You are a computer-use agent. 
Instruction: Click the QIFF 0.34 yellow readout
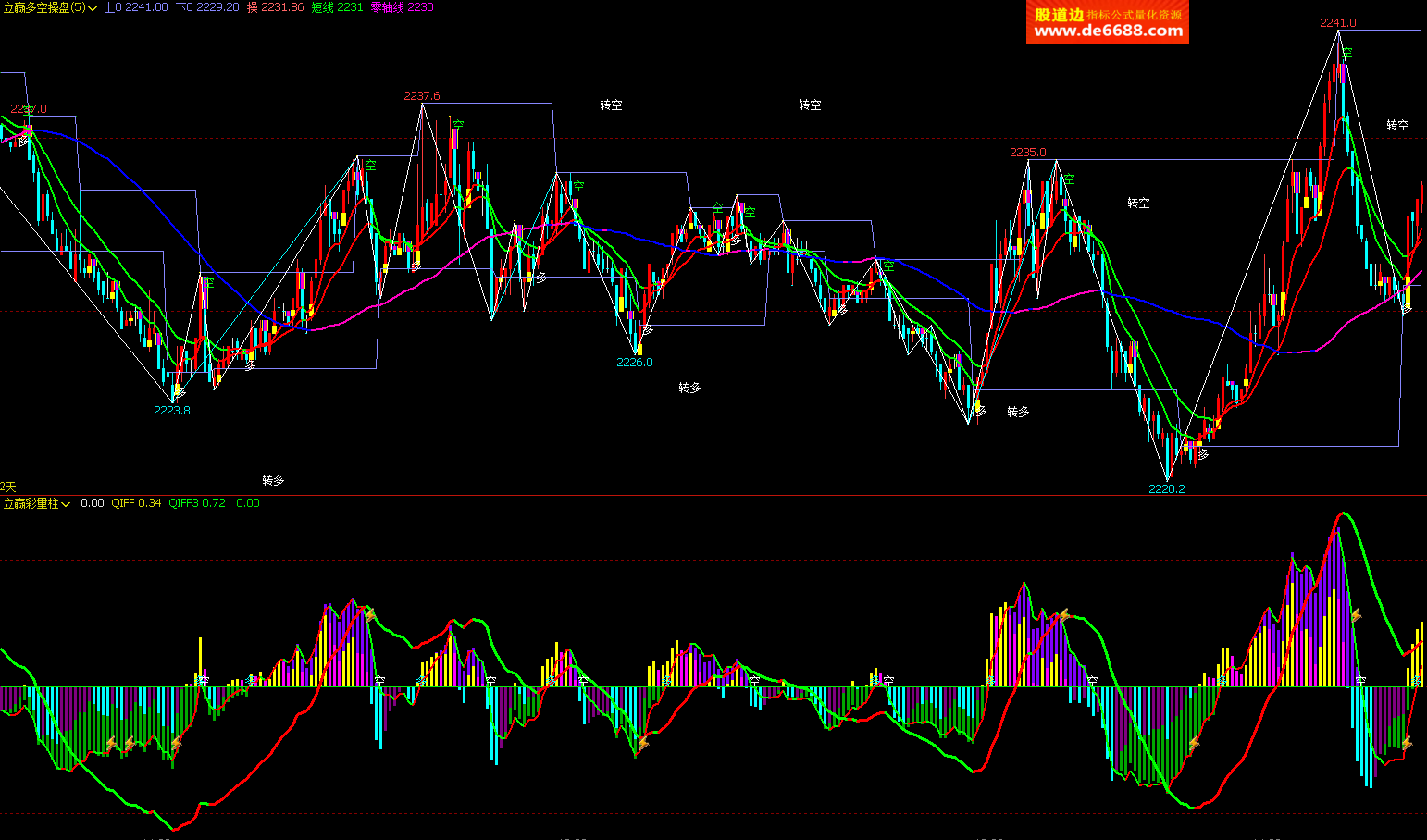pyautogui.click(x=136, y=503)
